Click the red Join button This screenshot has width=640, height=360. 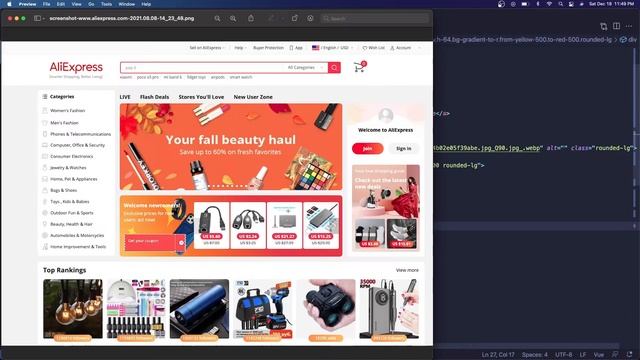coord(367,149)
